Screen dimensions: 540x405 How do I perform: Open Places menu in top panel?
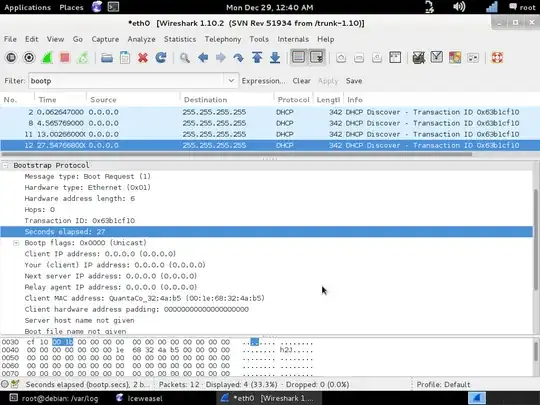pyautogui.click(x=71, y=7)
